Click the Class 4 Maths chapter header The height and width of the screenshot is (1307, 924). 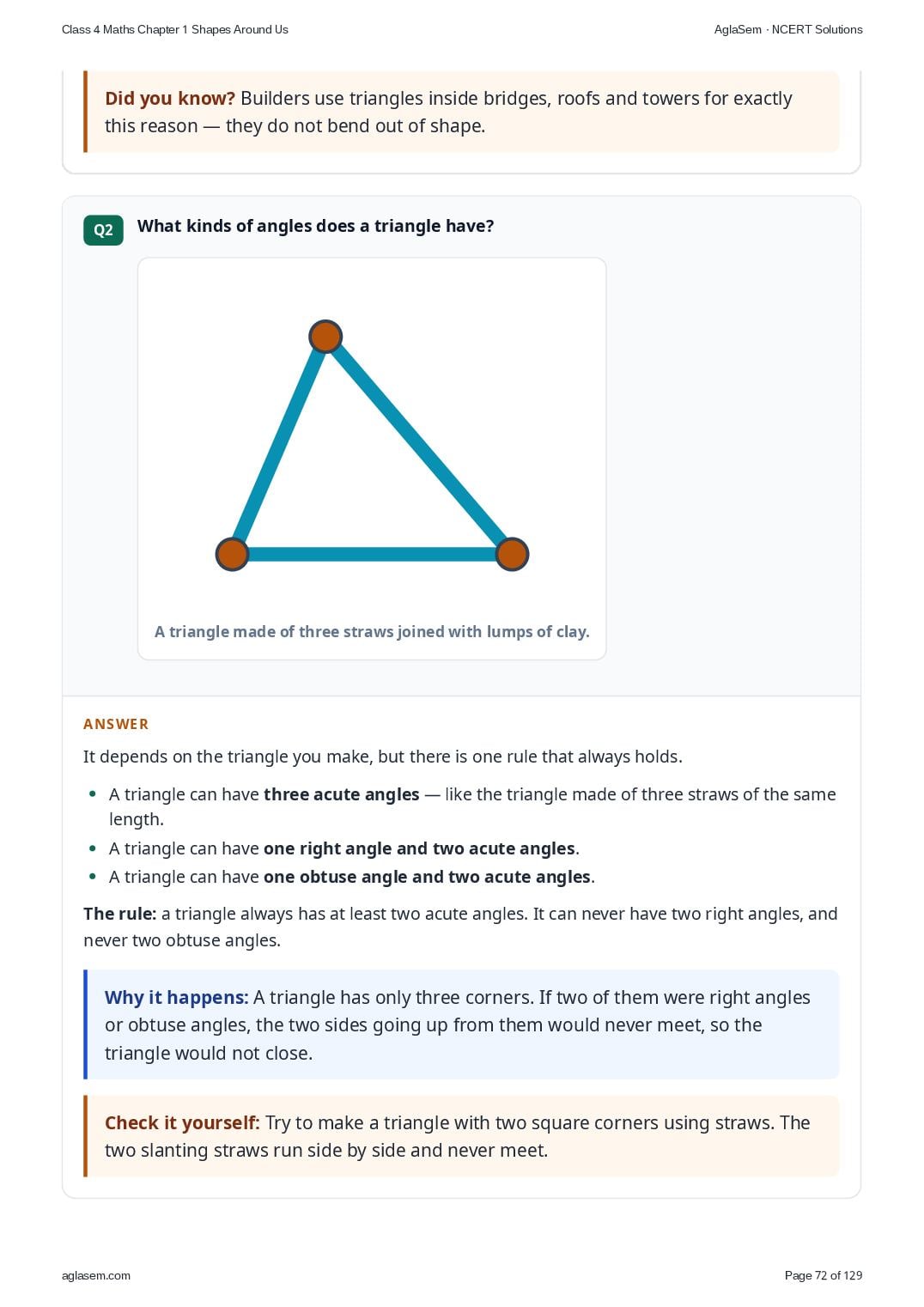175,29
